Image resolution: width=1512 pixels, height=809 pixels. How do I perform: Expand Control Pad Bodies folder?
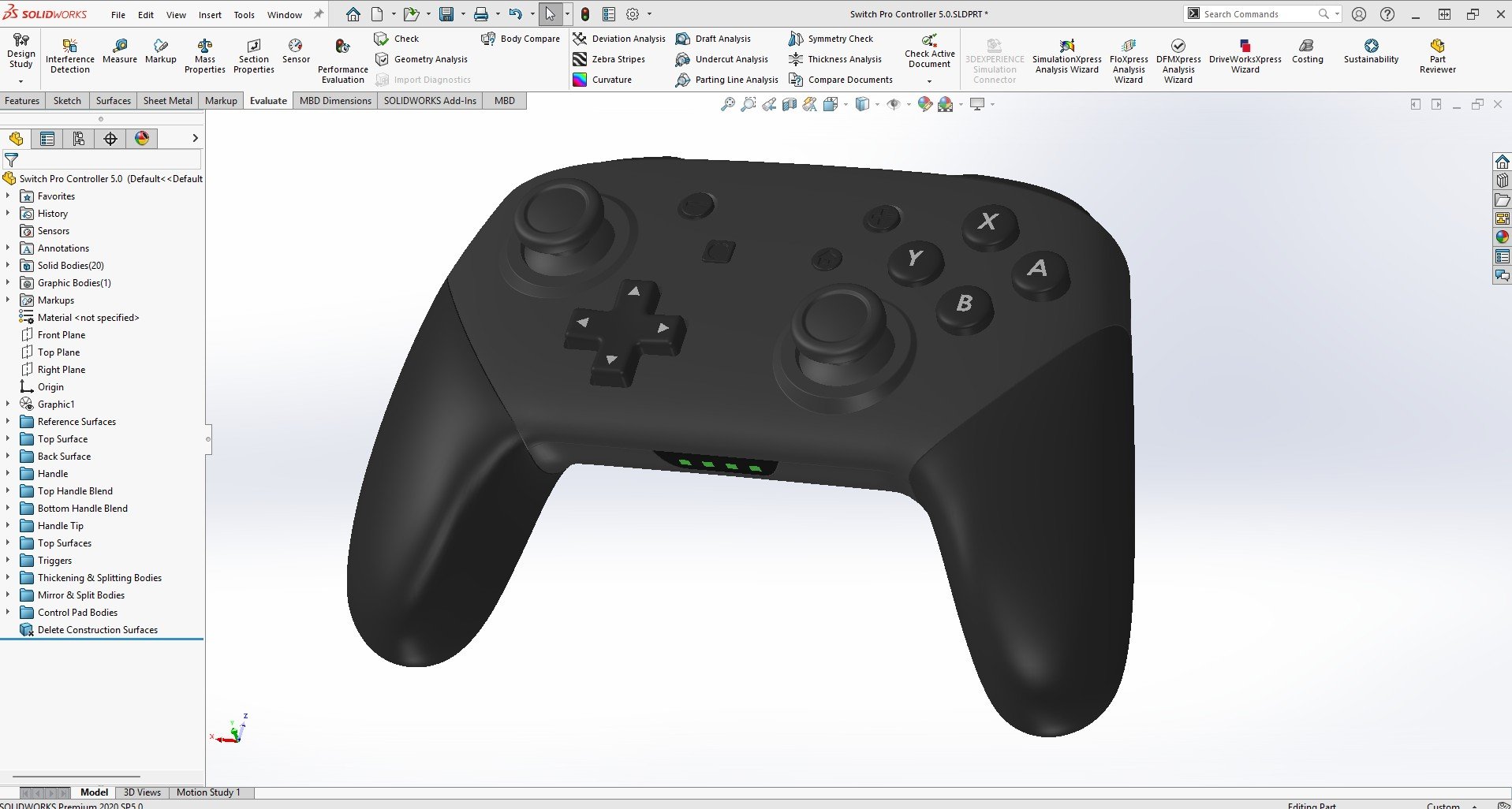click(x=8, y=613)
